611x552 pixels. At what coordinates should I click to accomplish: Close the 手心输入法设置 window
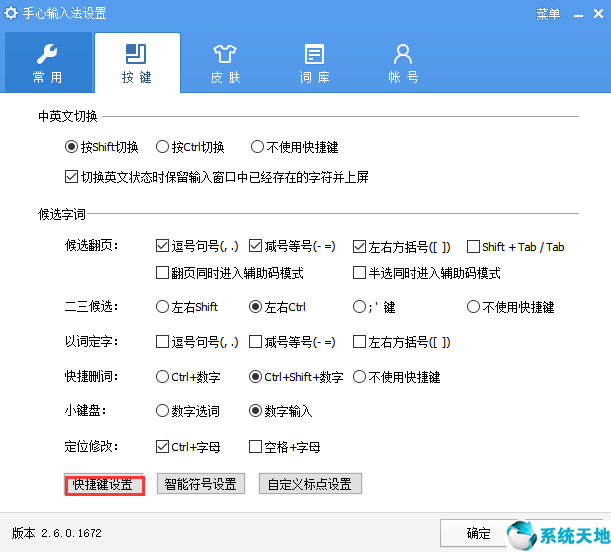point(599,14)
